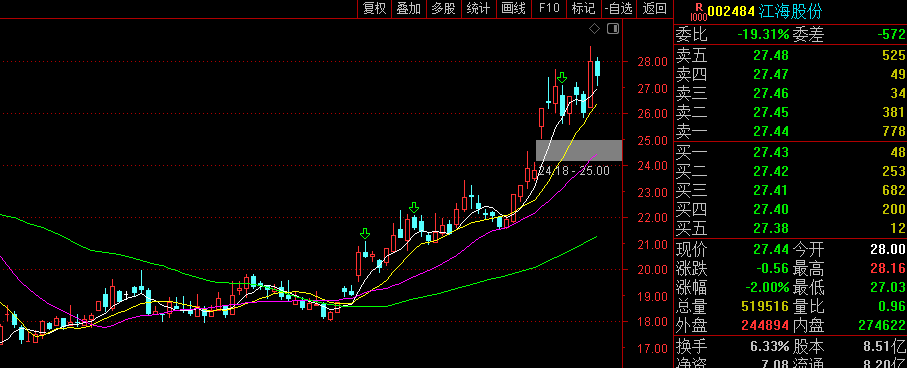
Task: Click the green down-arrow signal near 21.00
Action: click(364, 234)
